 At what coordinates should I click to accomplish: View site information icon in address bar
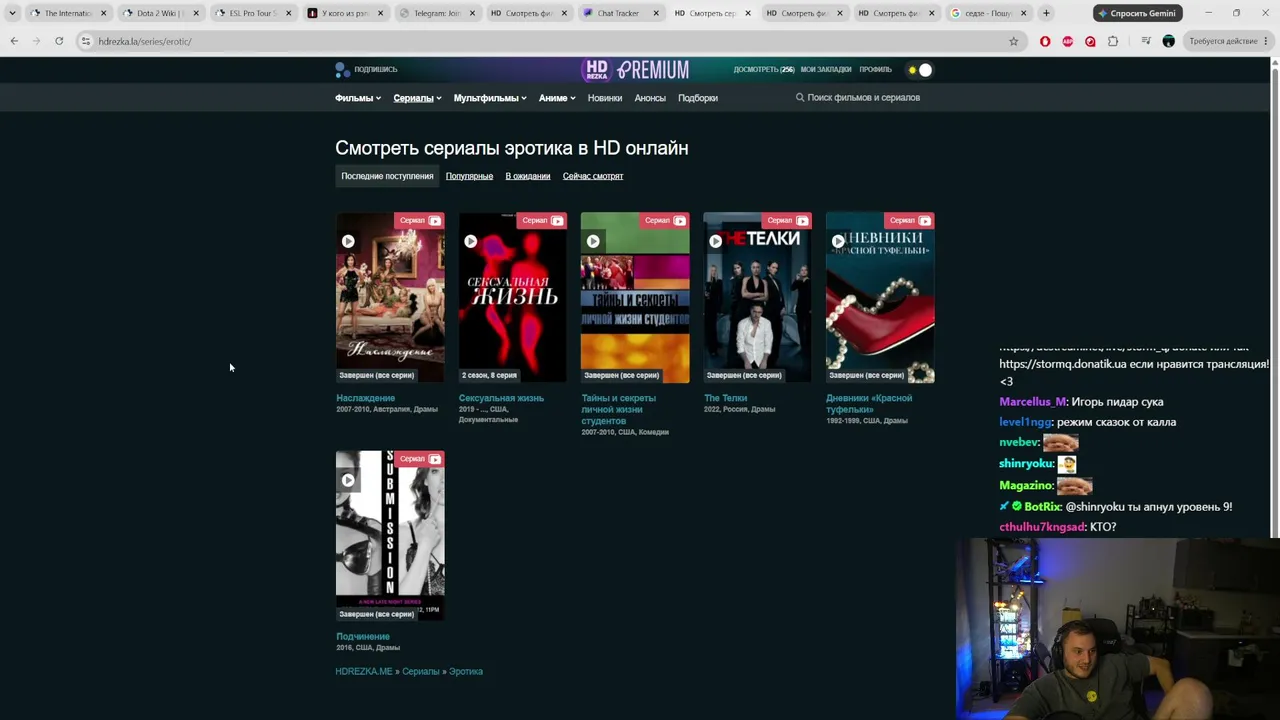tap(86, 41)
